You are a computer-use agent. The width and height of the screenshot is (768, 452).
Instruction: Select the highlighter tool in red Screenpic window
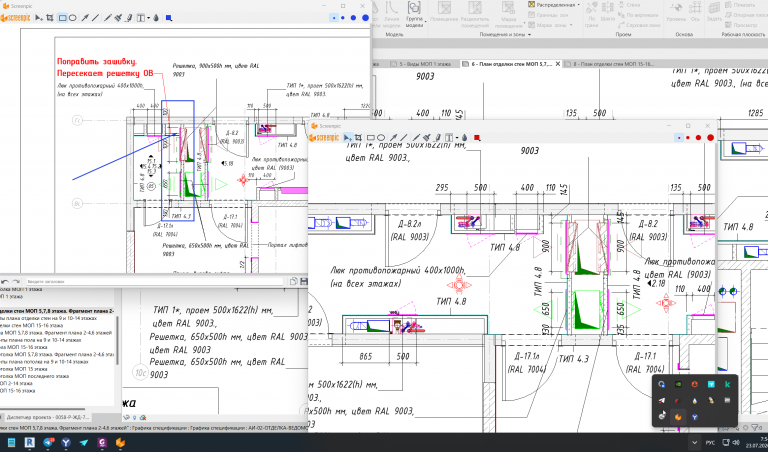pyautogui.click(x=437, y=138)
